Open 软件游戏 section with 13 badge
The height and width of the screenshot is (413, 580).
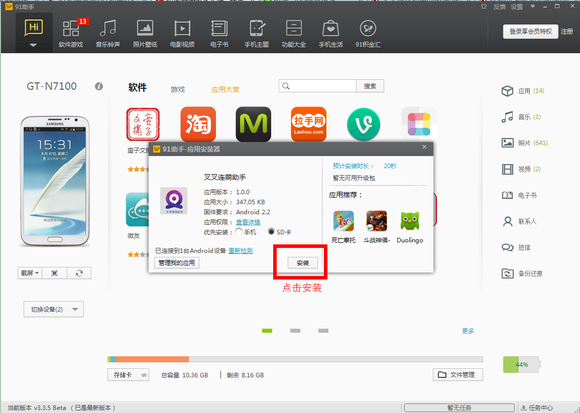click(x=71, y=33)
